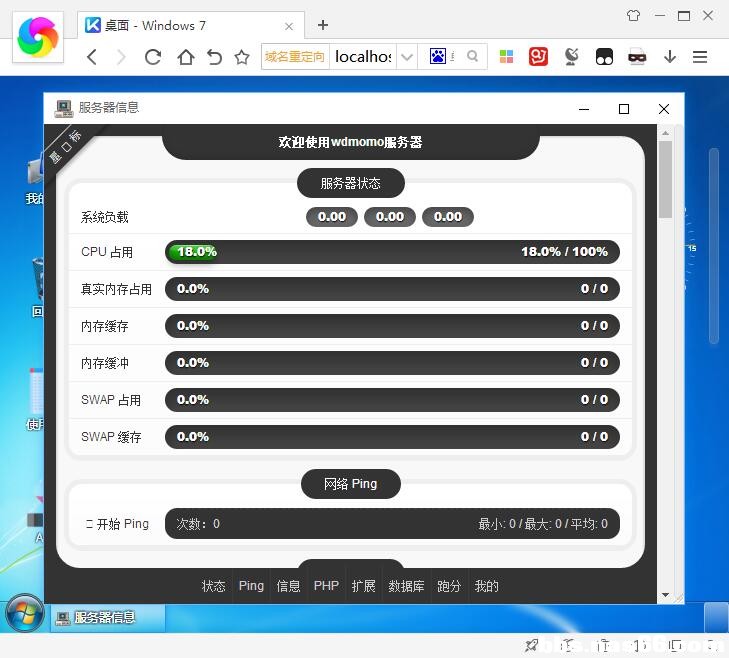Expand the address bar dropdown arrow
Image resolution: width=729 pixels, height=658 pixels.
click(407, 57)
